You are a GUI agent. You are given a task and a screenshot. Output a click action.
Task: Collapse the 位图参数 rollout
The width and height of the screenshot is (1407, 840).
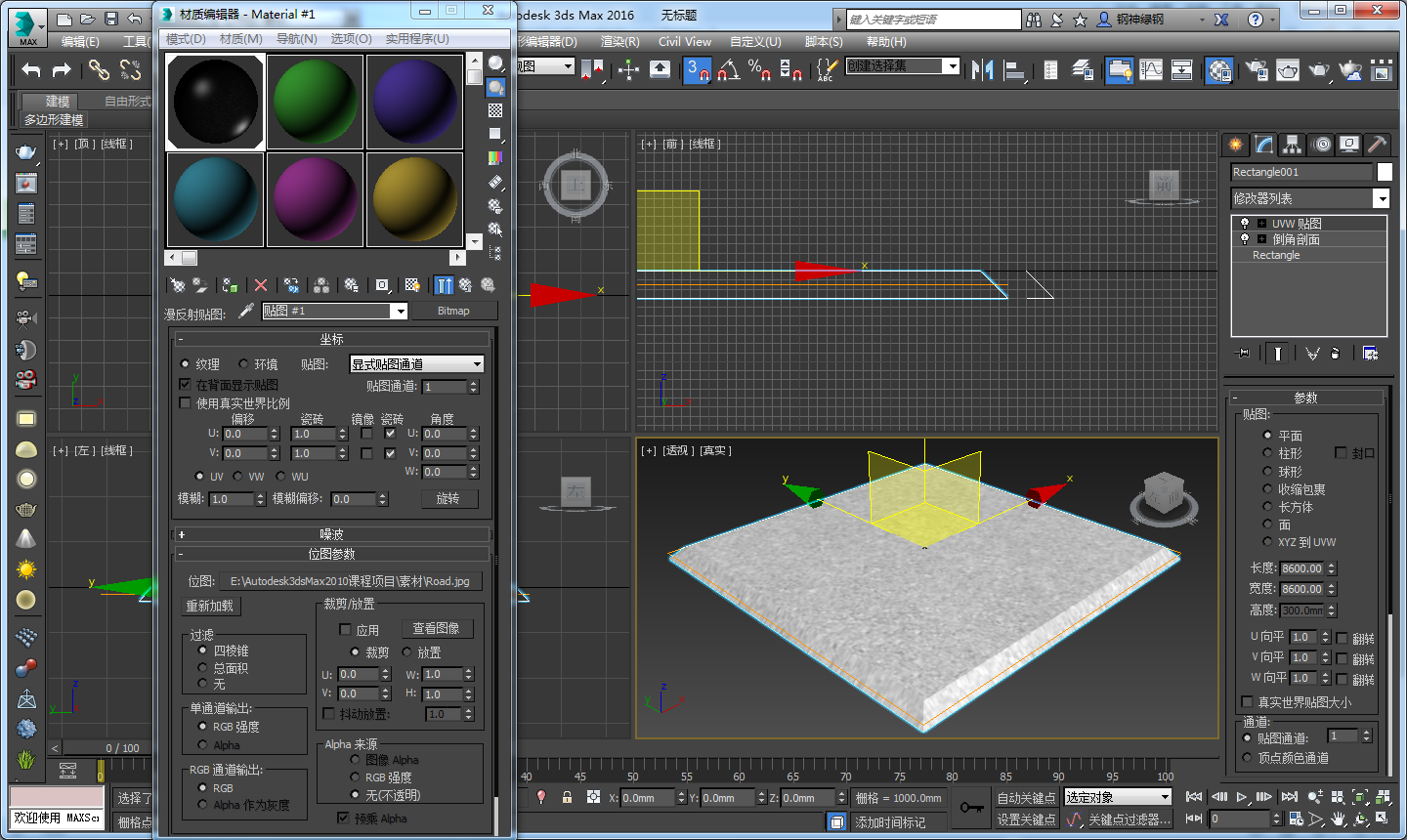pos(331,554)
